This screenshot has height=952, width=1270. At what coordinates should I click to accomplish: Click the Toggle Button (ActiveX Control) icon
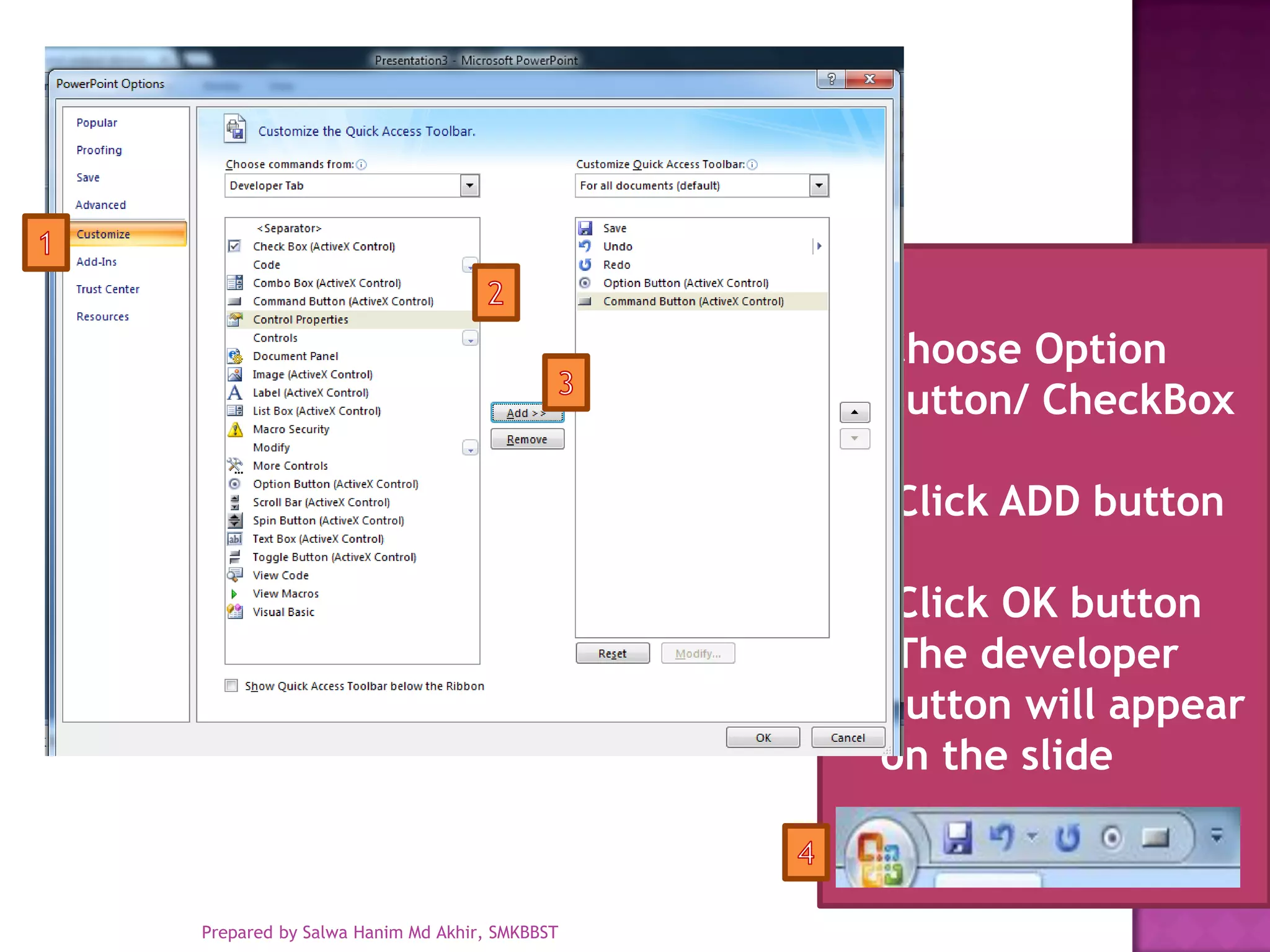[x=234, y=557]
